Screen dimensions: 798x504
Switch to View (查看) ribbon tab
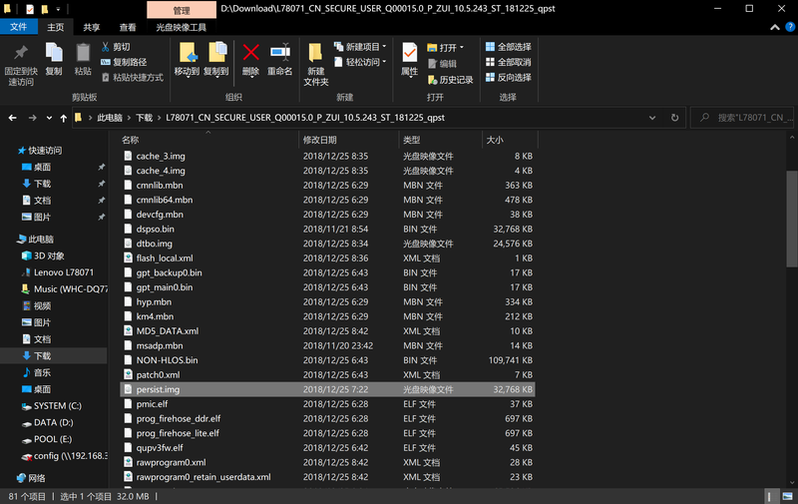[x=127, y=27]
